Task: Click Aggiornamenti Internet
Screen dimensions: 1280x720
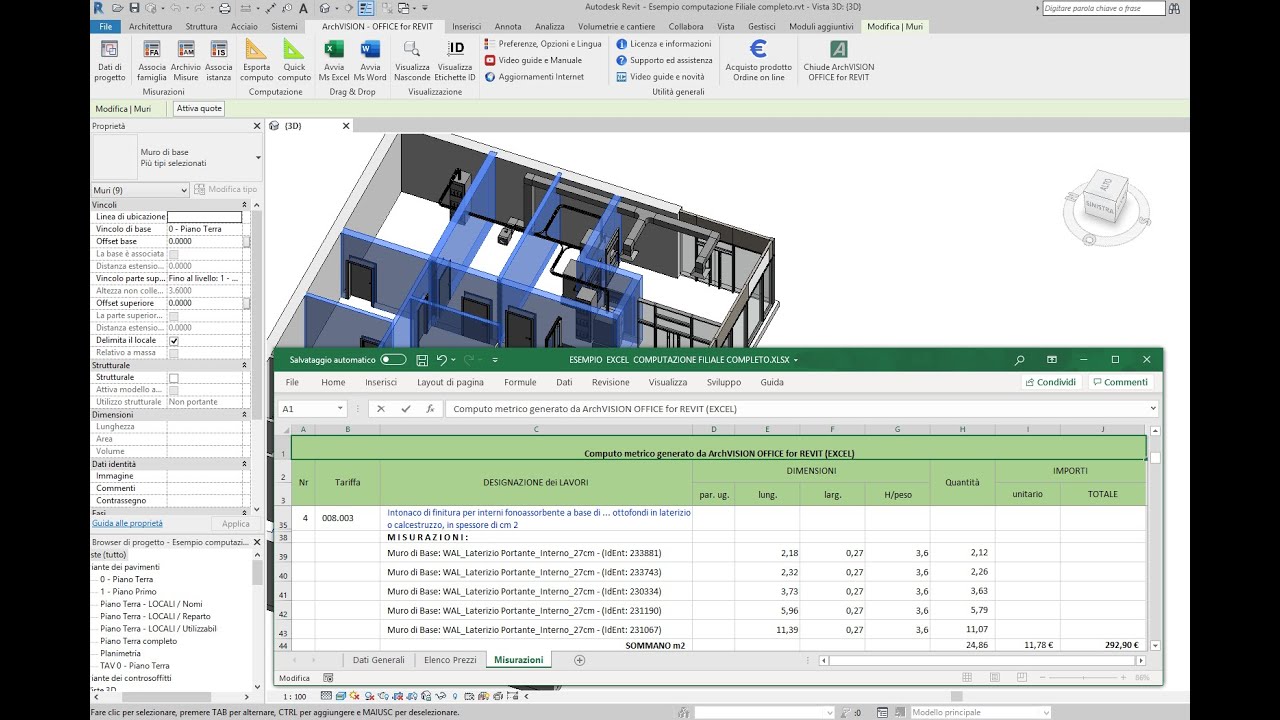Action: [x=534, y=77]
